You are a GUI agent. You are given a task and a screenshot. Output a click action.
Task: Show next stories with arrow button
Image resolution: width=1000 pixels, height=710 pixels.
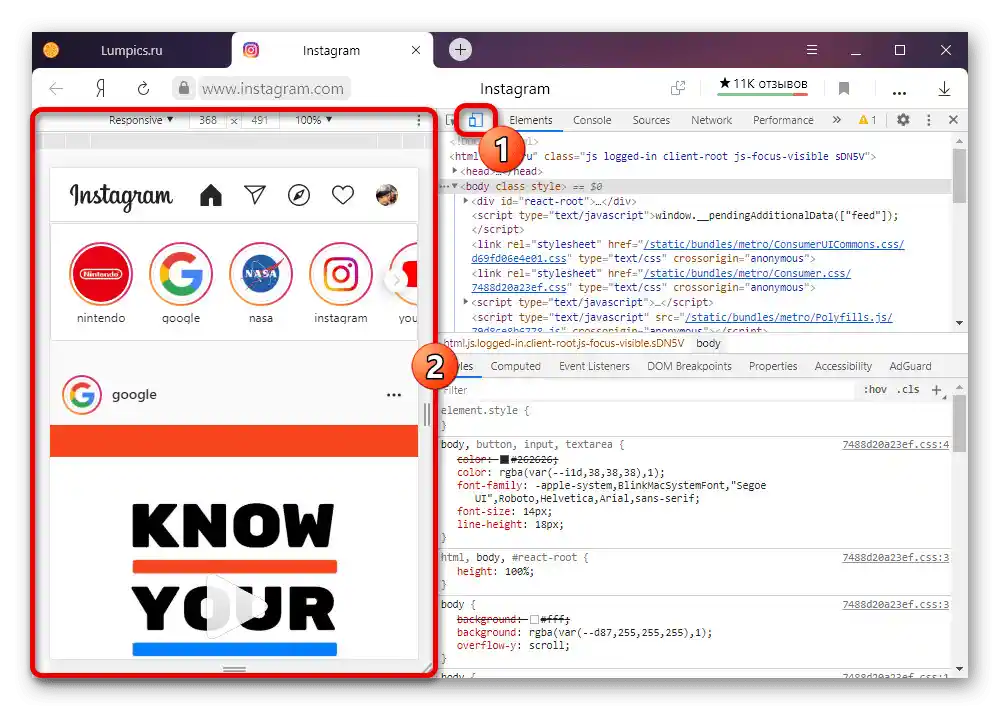(396, 279)
